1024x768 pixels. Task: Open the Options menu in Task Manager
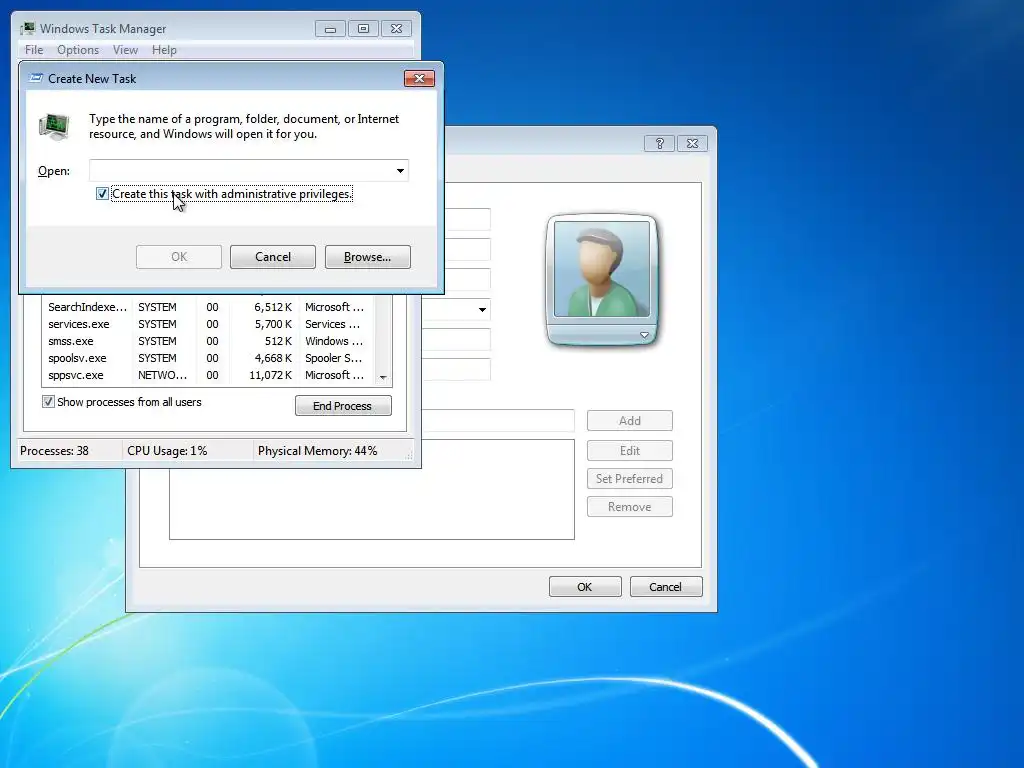coord(78,50)
